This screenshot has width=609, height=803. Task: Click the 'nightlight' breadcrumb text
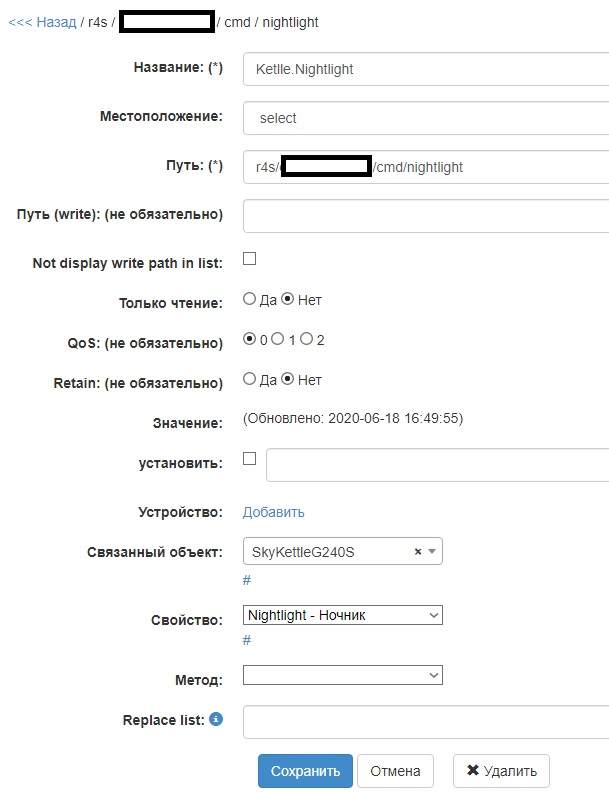(x=290, y=23)
